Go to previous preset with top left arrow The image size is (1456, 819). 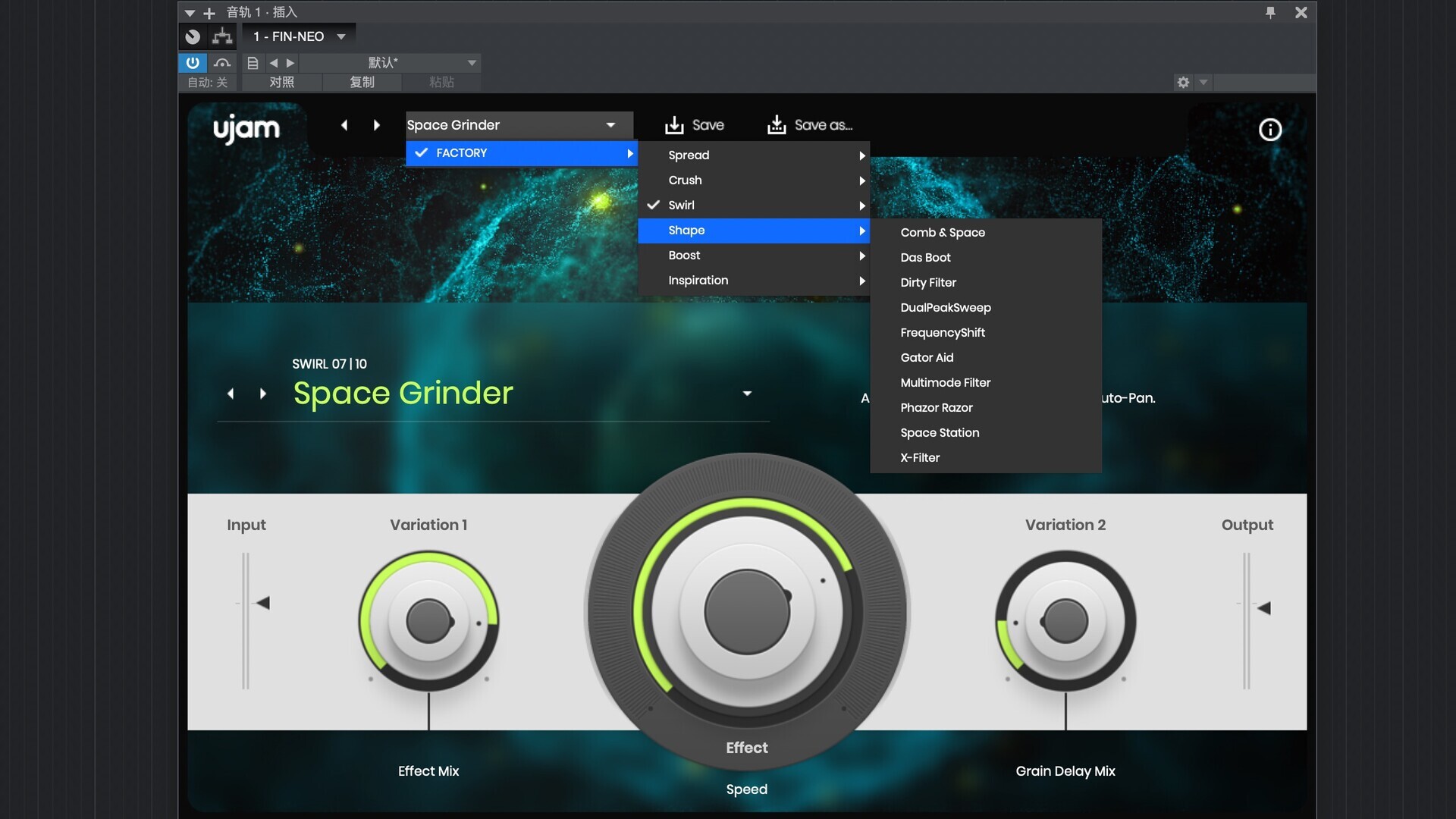click(x=344, y=125)
